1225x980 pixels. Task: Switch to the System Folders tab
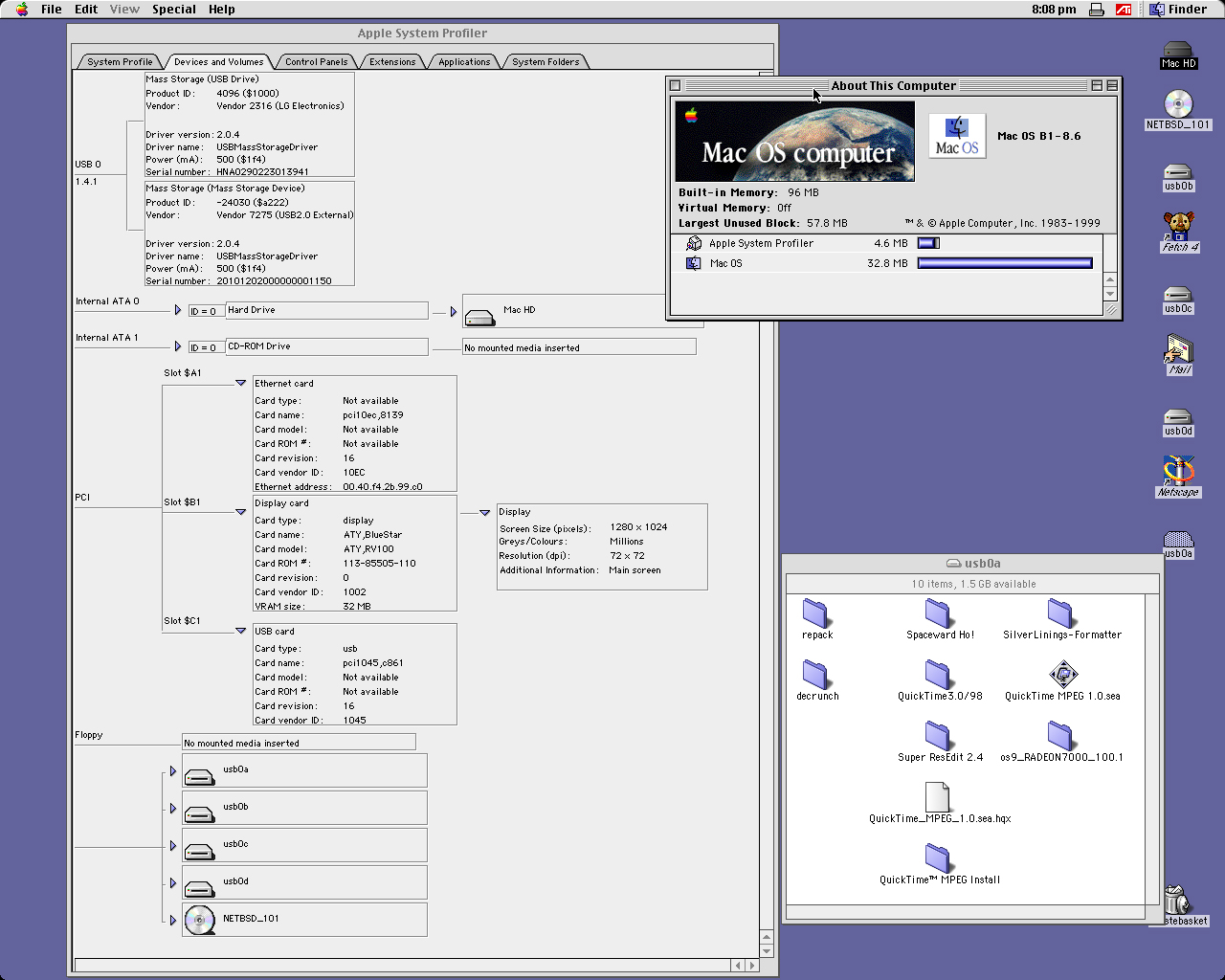(x=546, y=61)
